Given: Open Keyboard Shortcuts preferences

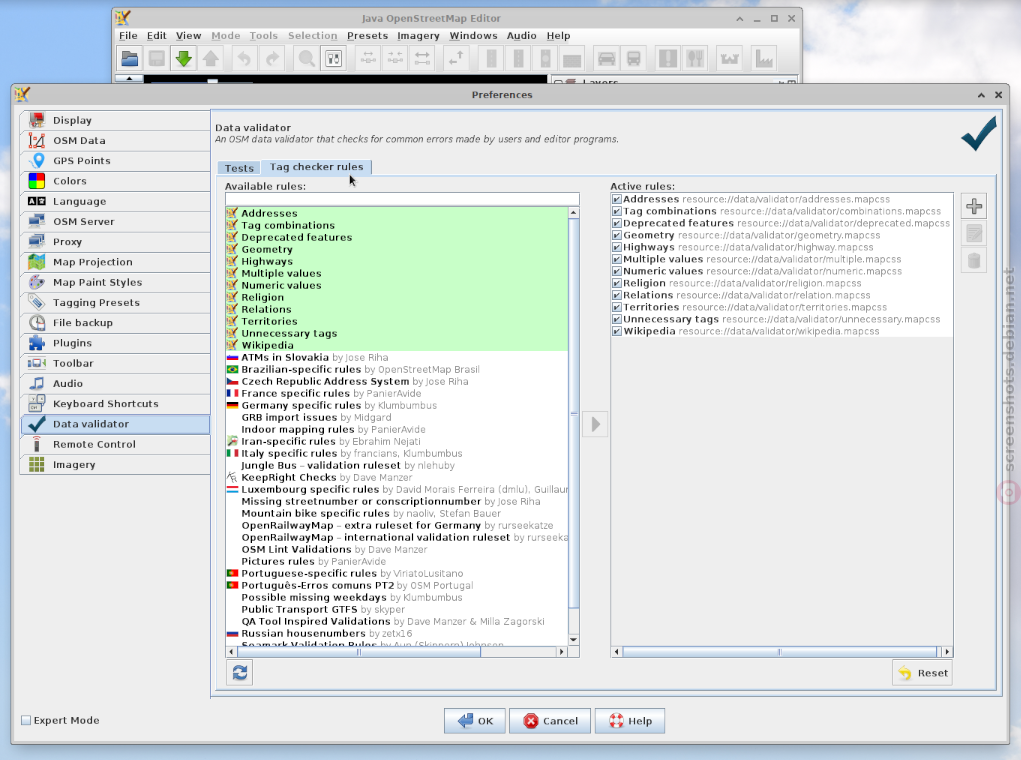Looking at the screenshot, I should [116, 404].
